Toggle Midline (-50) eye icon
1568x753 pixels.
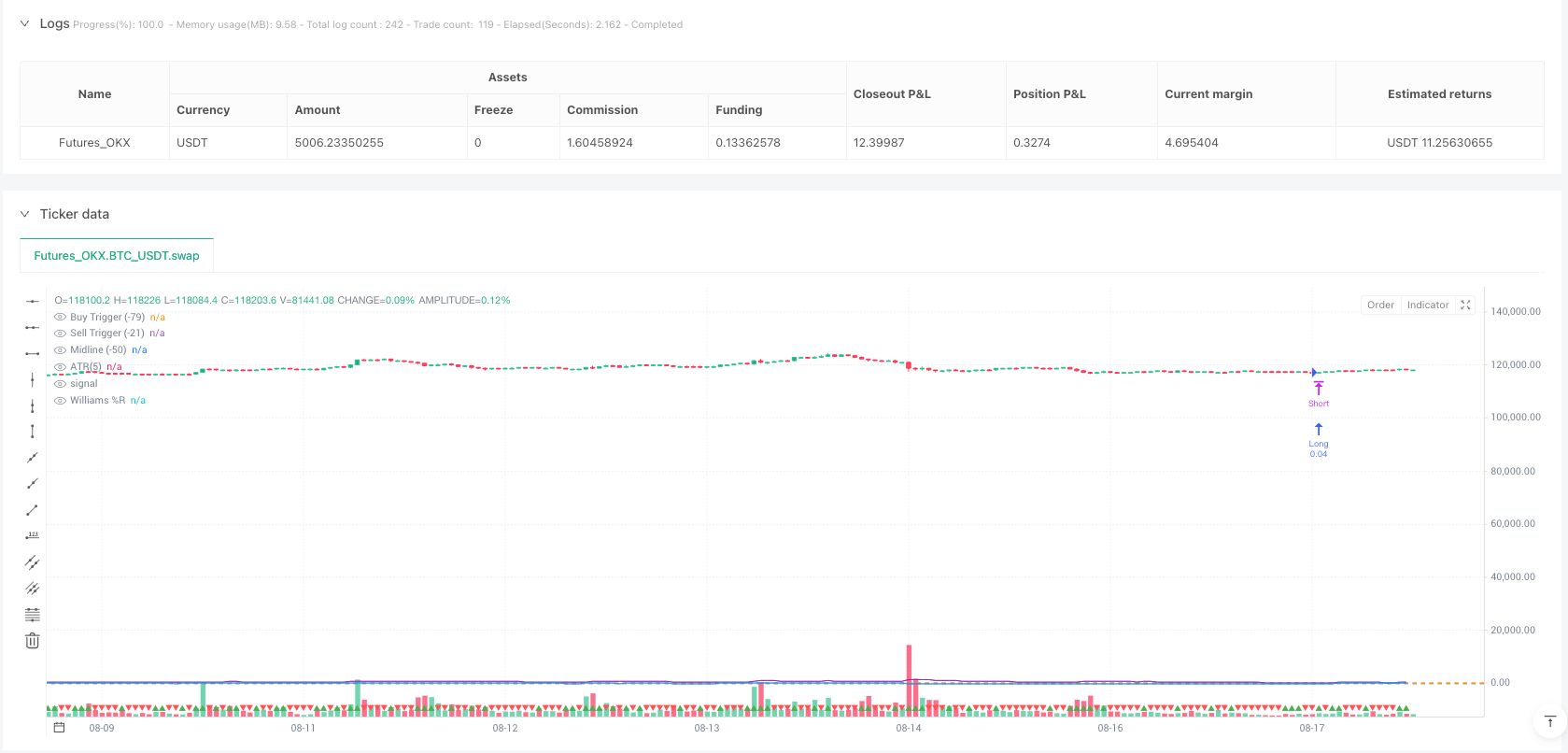[x=61, y=350]
